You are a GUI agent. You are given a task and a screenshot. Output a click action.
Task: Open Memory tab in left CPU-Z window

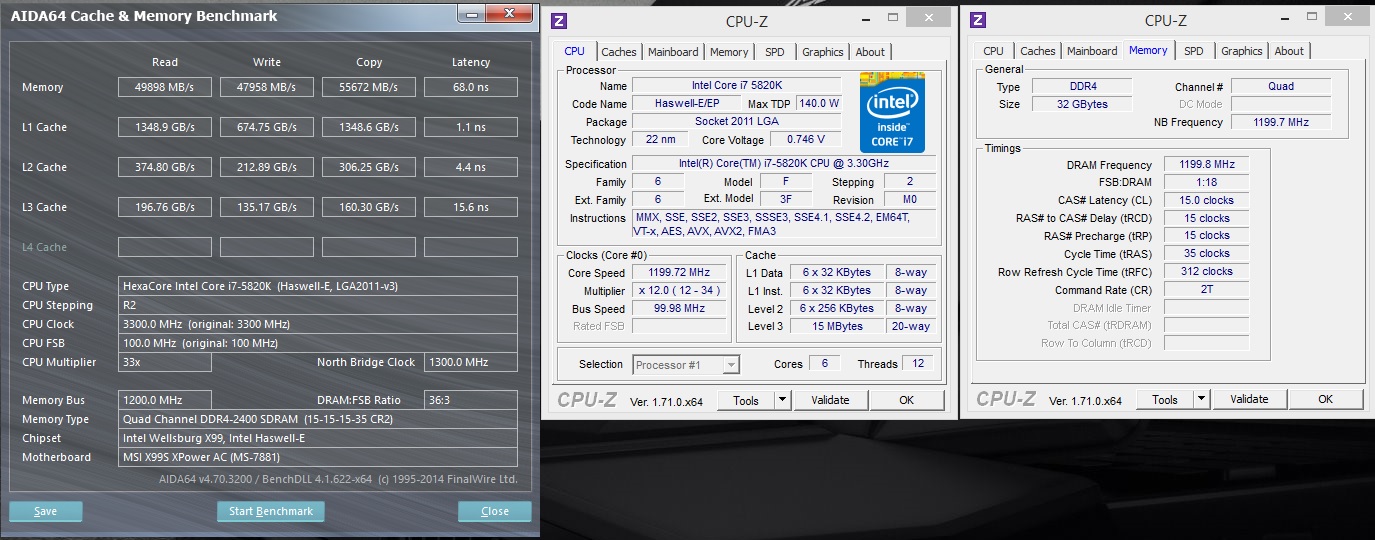coord(729,52)
